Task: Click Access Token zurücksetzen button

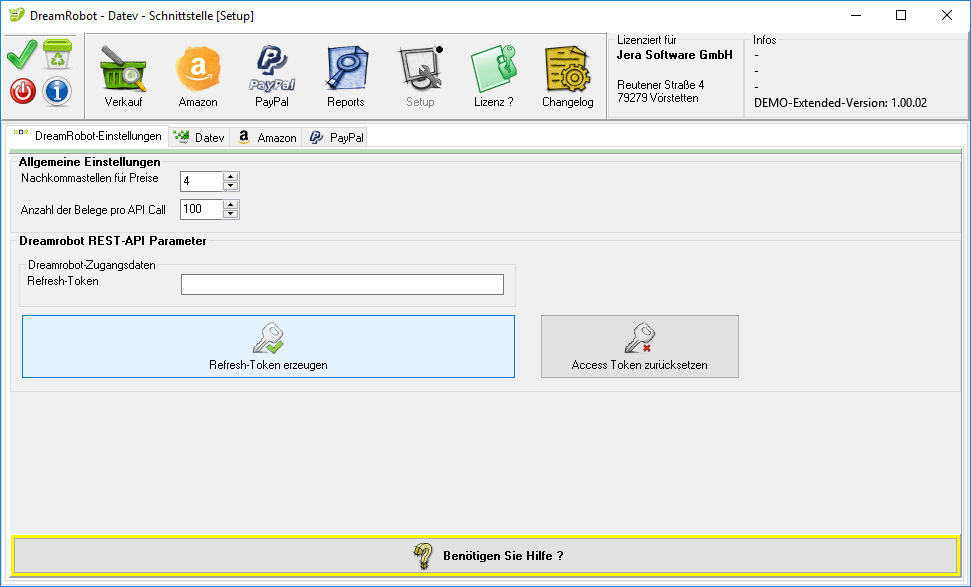Action: click(639, 346)
